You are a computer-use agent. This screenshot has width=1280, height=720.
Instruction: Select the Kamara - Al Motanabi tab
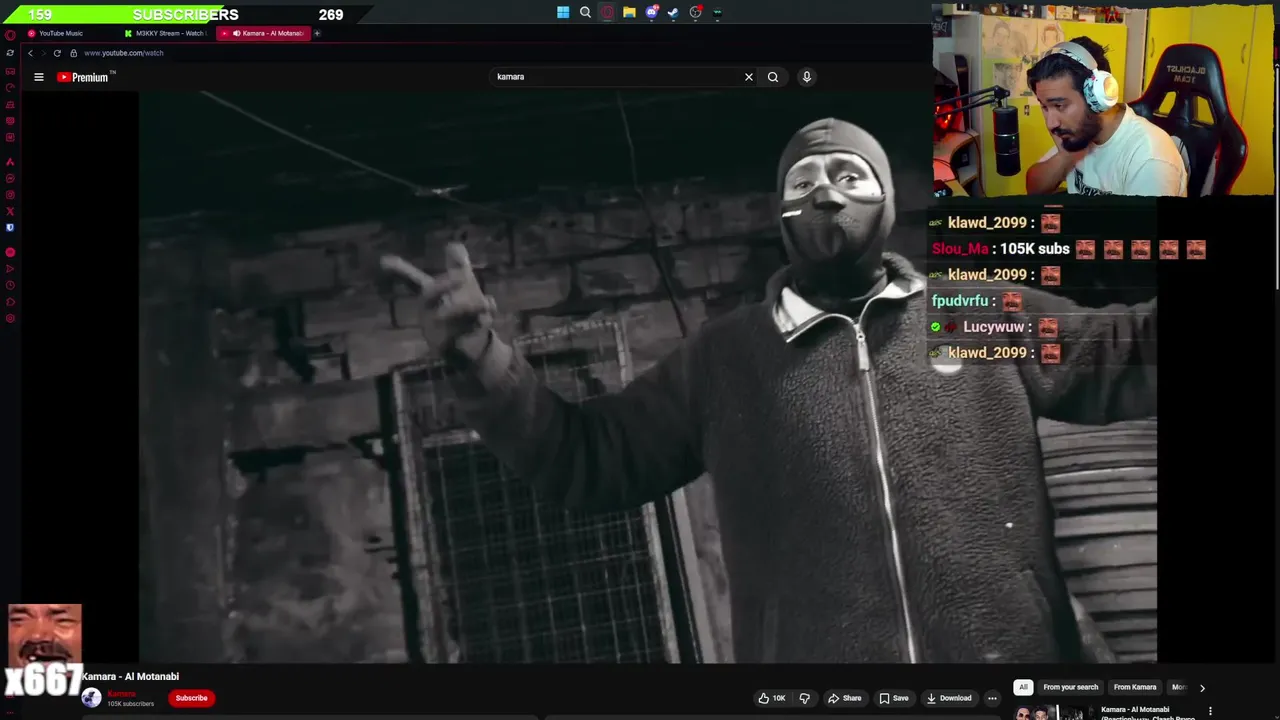point(266,33)
